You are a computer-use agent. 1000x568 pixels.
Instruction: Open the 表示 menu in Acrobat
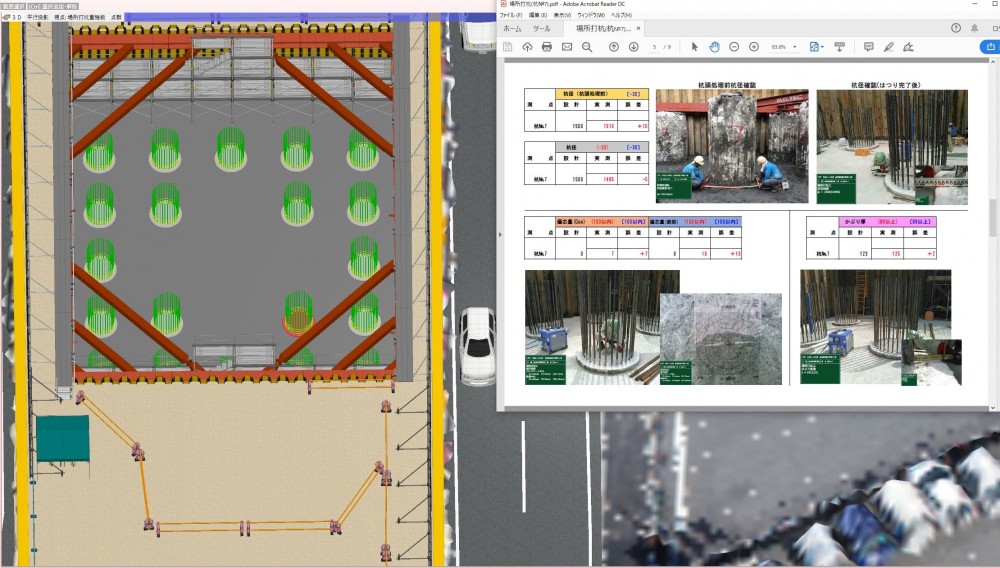tap(562, 15)
